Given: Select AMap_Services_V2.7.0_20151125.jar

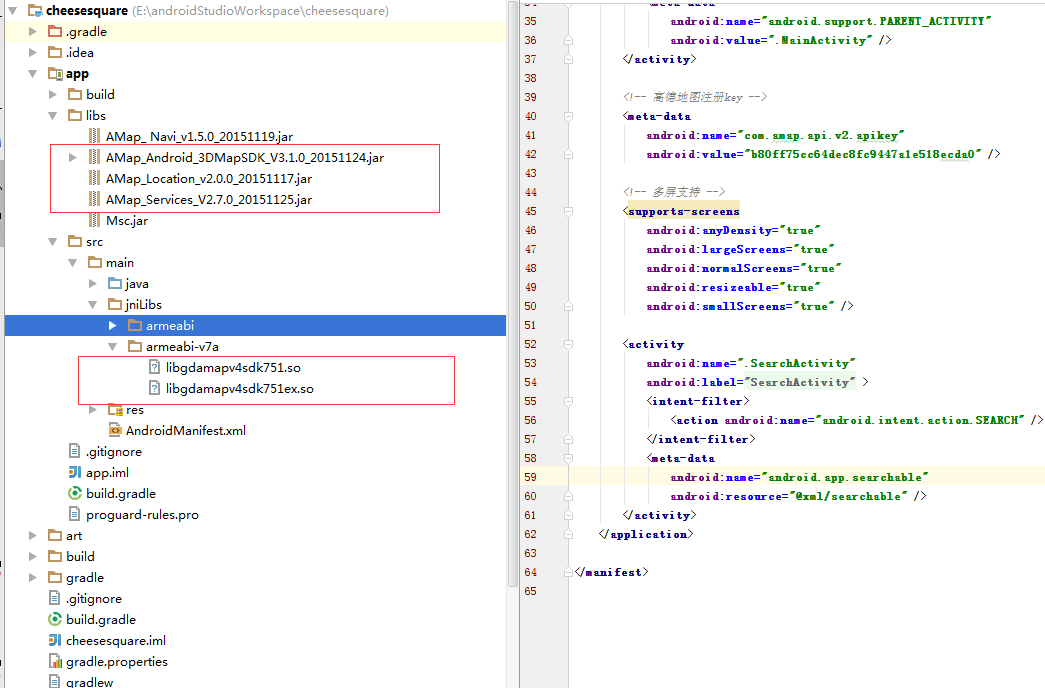Looking at the screenshot, I should pos(209,199).
